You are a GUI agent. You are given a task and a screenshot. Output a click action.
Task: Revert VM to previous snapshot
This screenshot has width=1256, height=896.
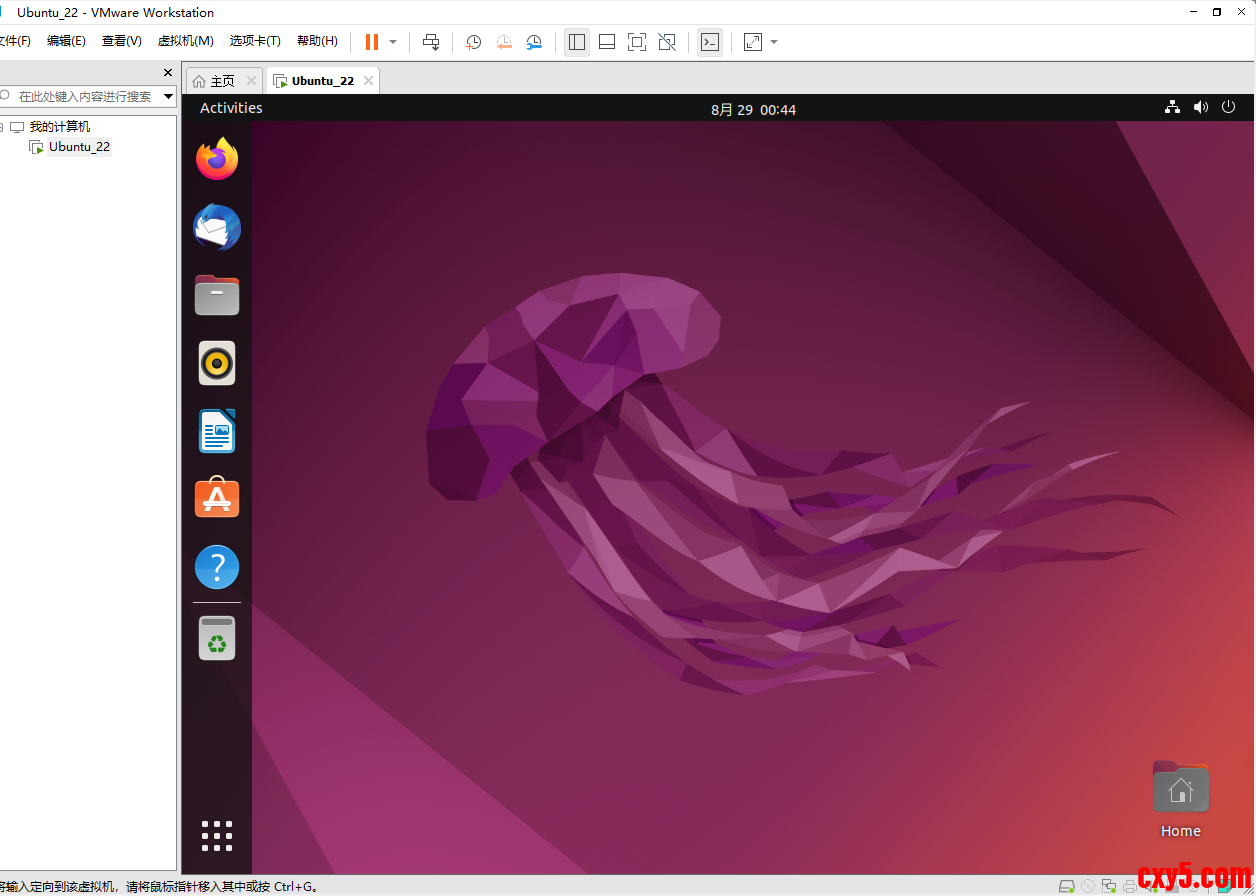pos(504,42)
